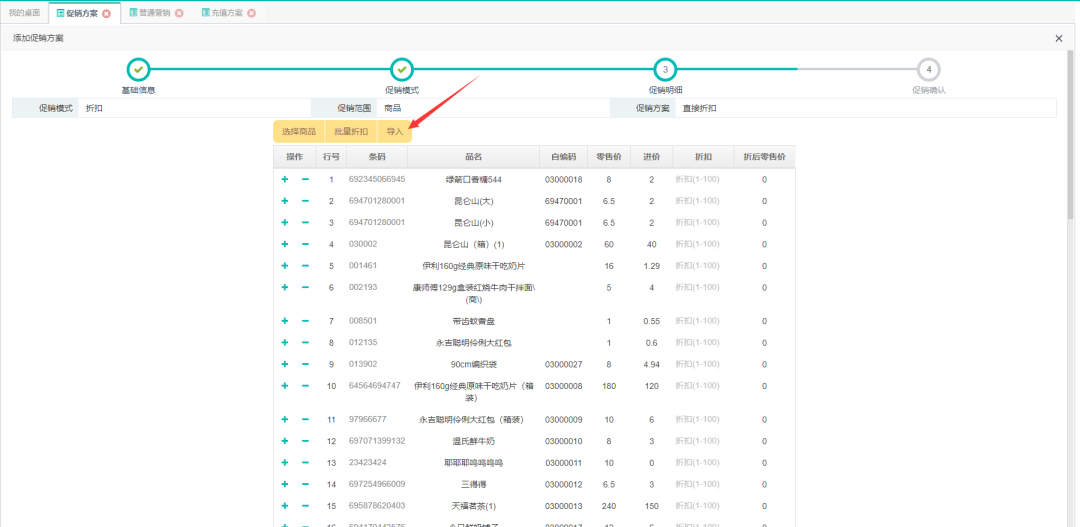Viewport: 1080px width, 527px height.
Task: Switch to the 充值方案 tab
Action: coord(220,13)
